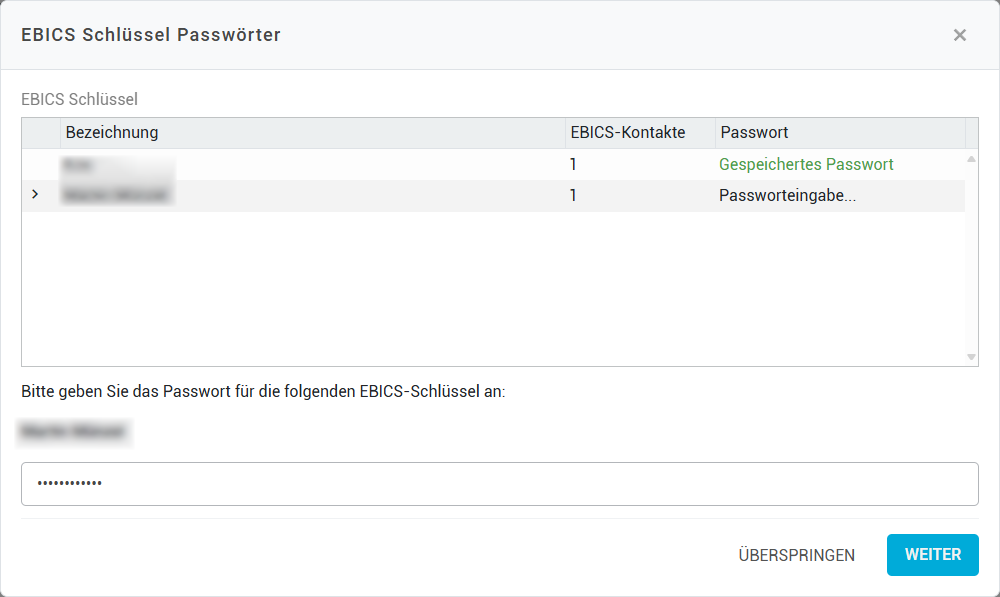Click empty row-indicator column header
1000x597 pixels.
tap(41, 133)
